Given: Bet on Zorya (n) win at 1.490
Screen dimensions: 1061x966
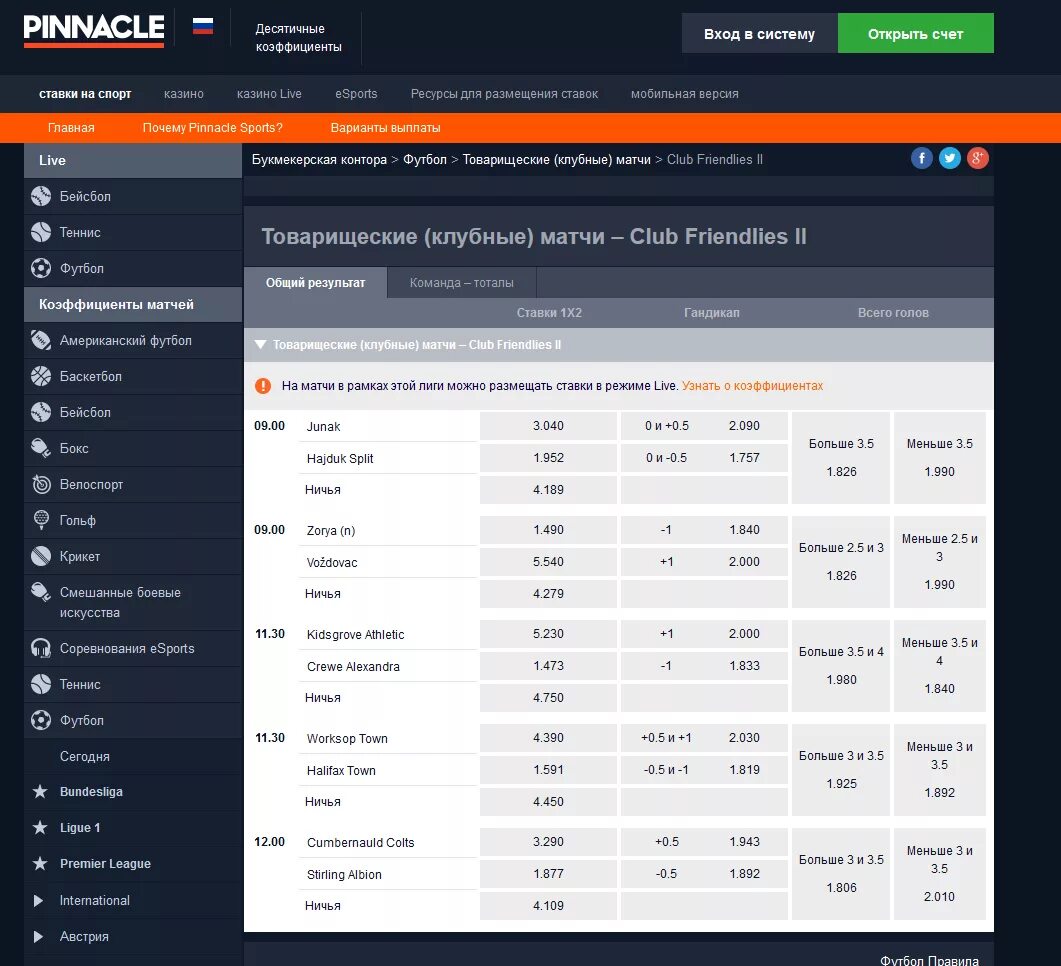Looking at the screenshot, I should (548, 530).
